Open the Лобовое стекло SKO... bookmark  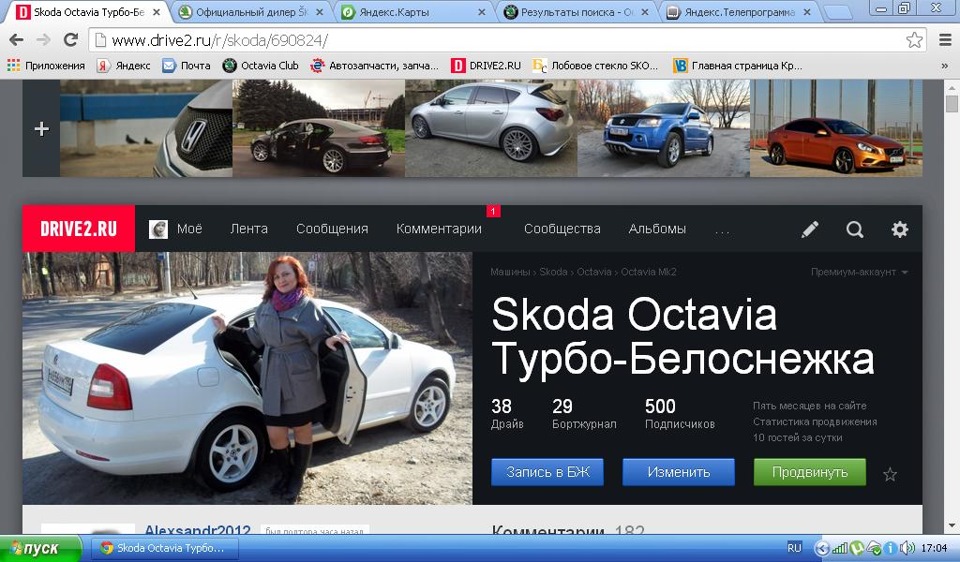(595, 66)
